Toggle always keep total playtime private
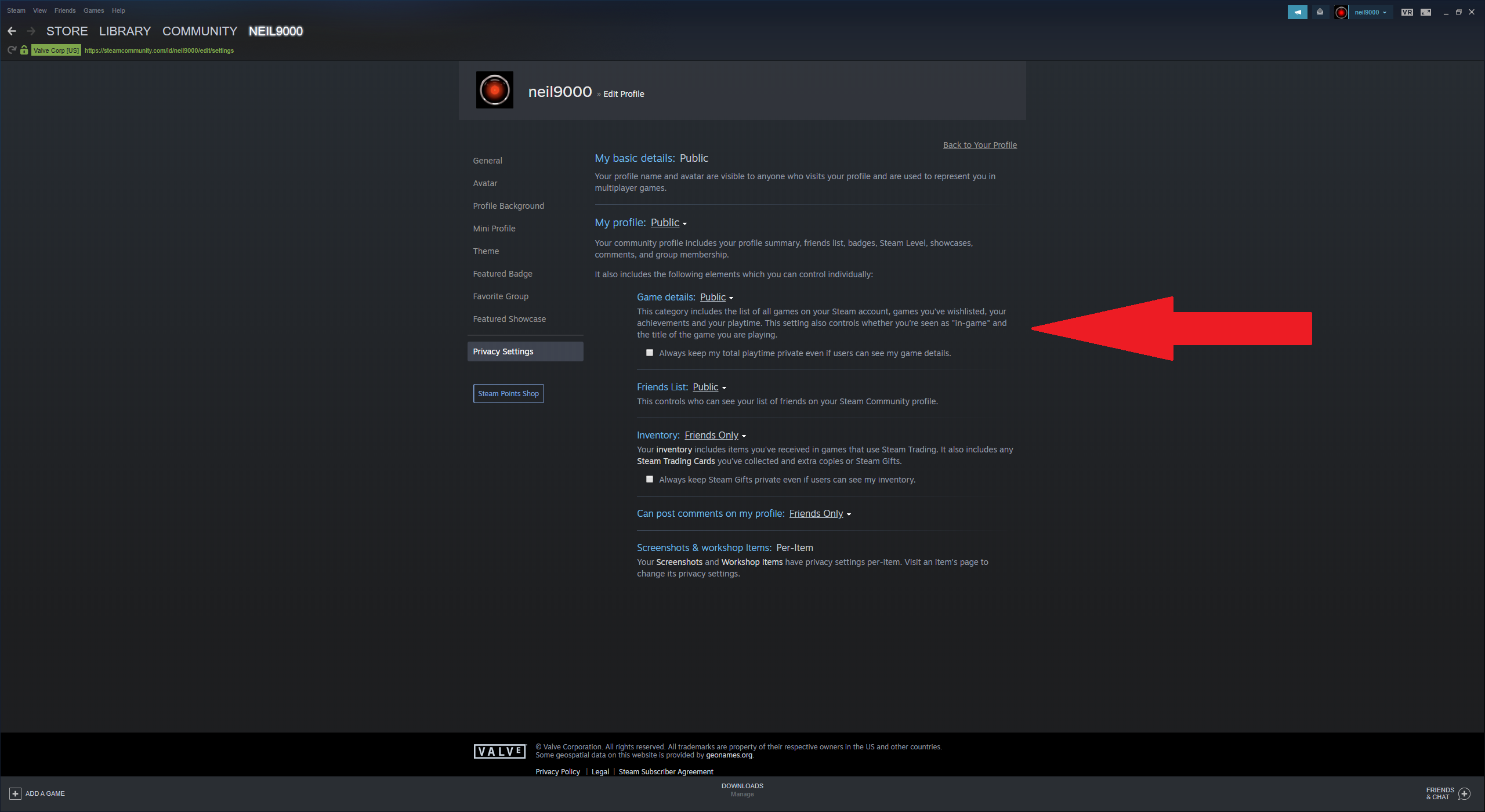This screenshot has width=1485, height=812. [x=650, y=353]
